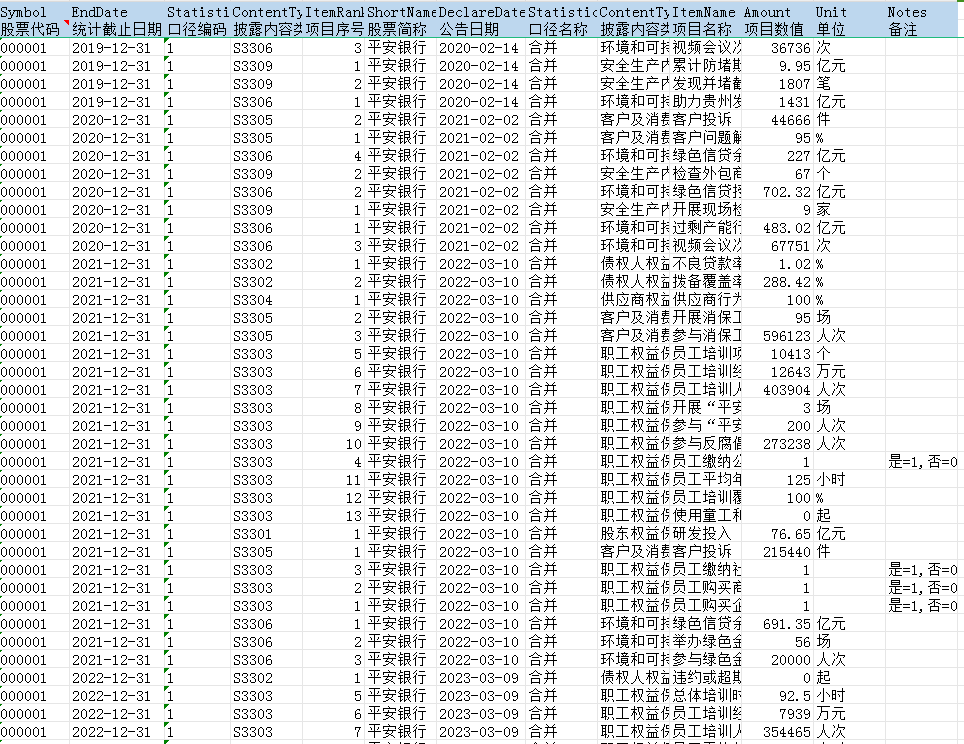
Task: Select amount cell 288.42
Action: coord(778,282)
